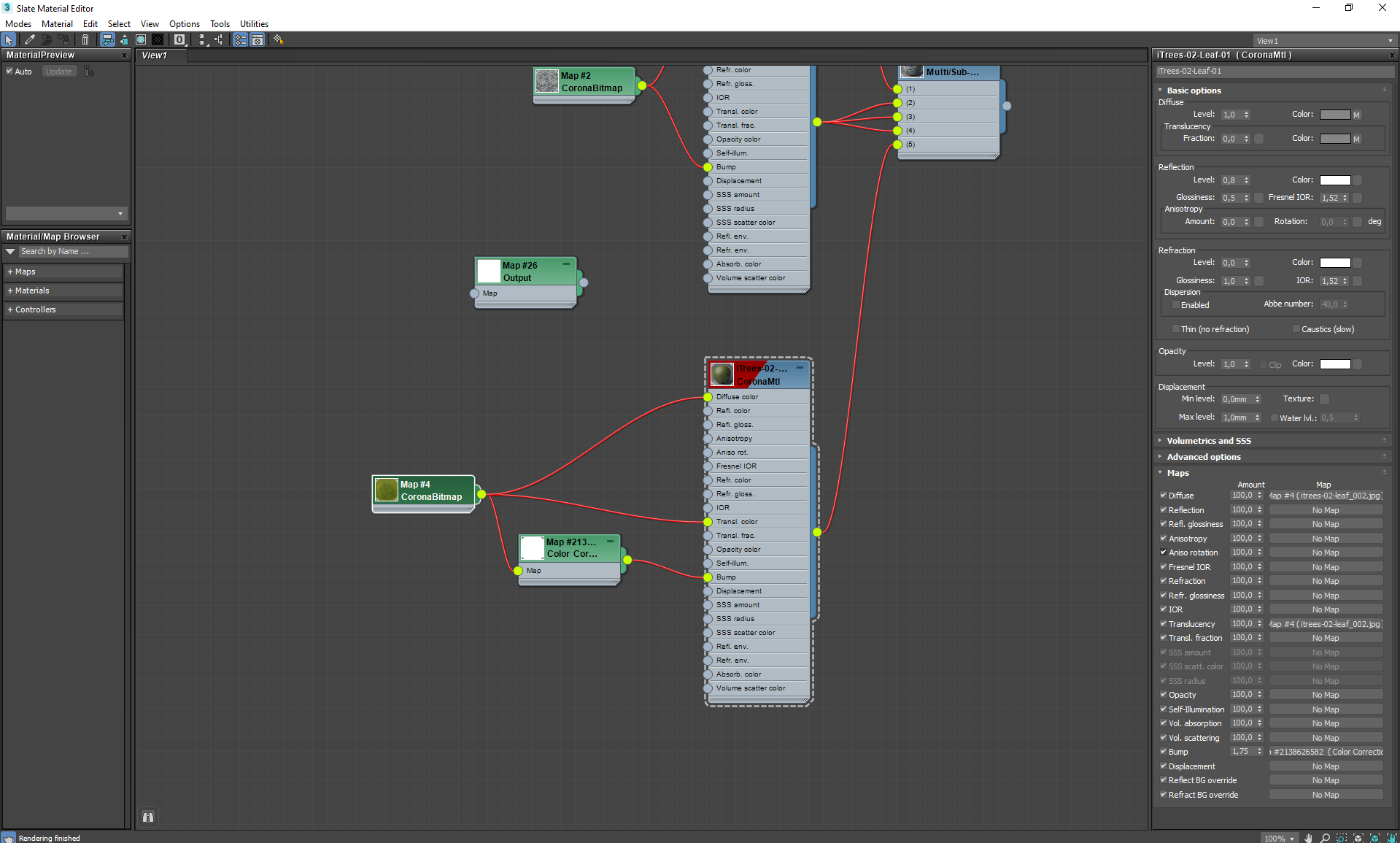Open the Reflection color swatch

pyautogui.click(x=1335, y=180)
